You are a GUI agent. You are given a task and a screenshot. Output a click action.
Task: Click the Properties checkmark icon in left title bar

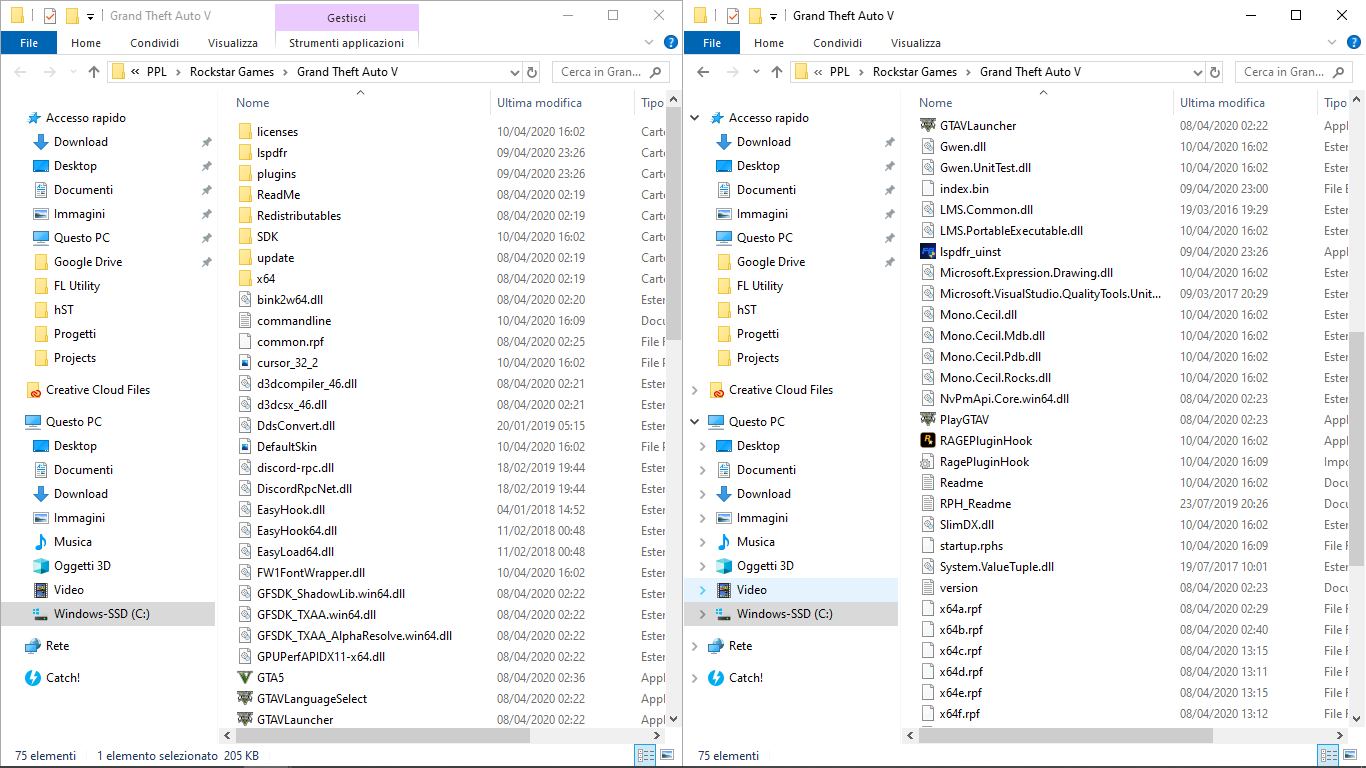point(50,16)
